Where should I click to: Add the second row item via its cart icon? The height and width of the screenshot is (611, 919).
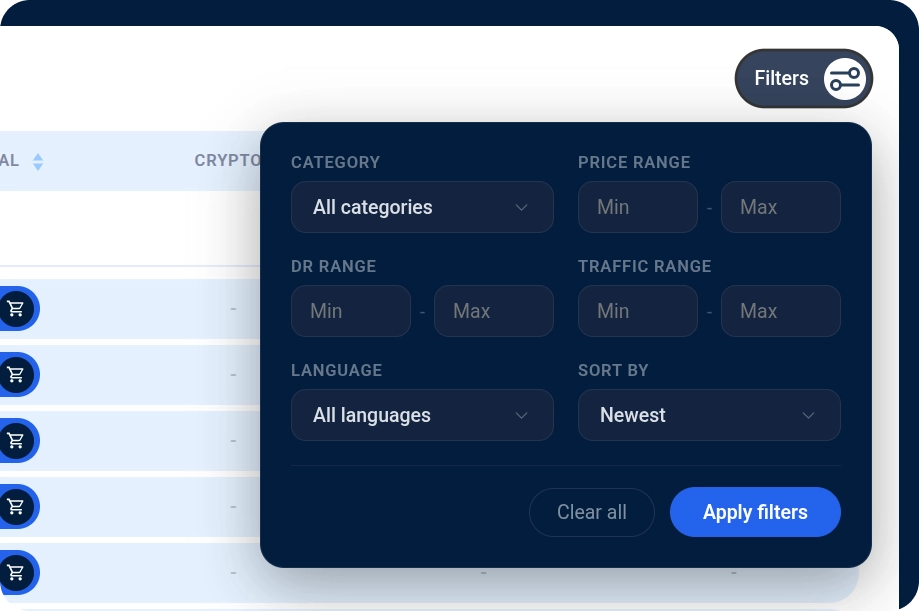coord(16,374)
